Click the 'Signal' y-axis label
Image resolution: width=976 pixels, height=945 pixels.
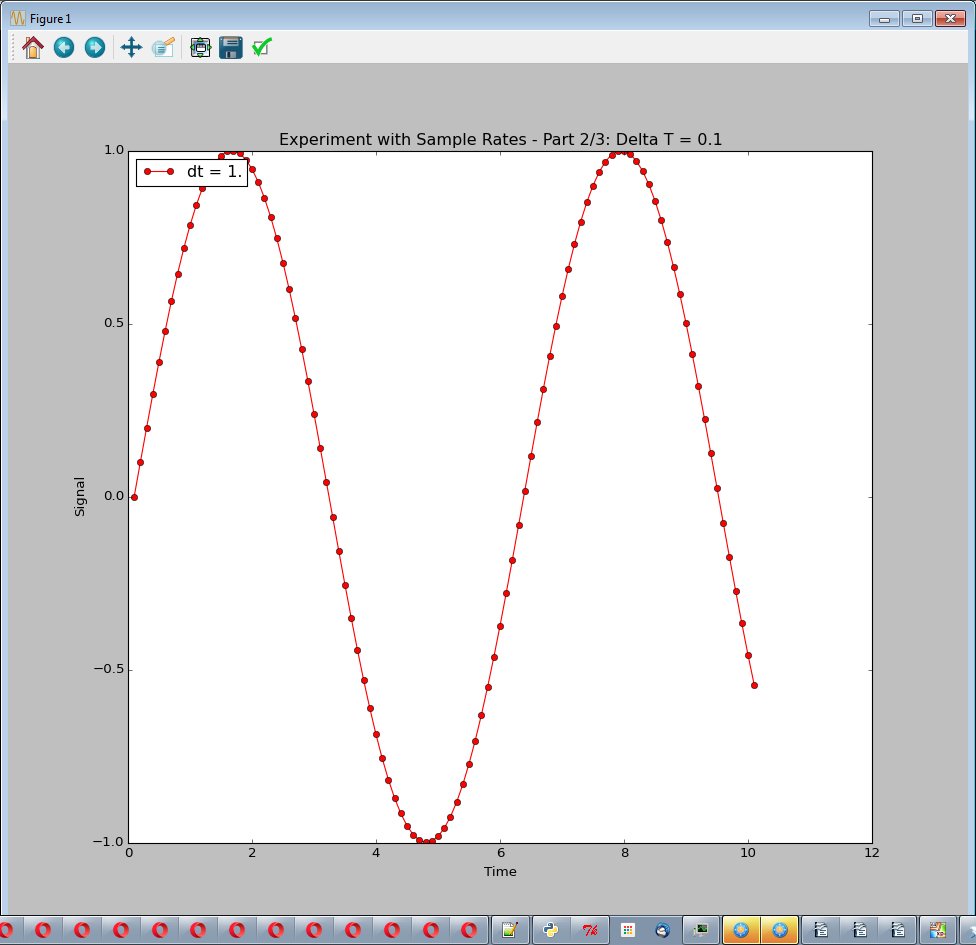point(80,497)
